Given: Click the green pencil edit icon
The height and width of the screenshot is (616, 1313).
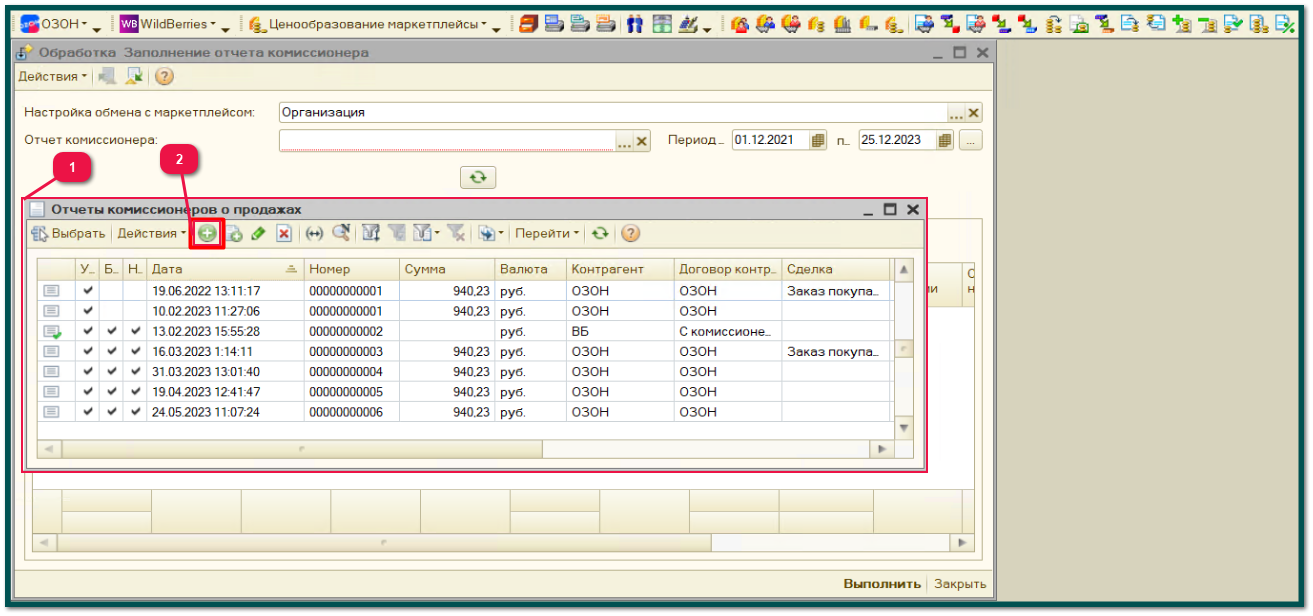Looking at the screenshot, I should coord(258,233).
